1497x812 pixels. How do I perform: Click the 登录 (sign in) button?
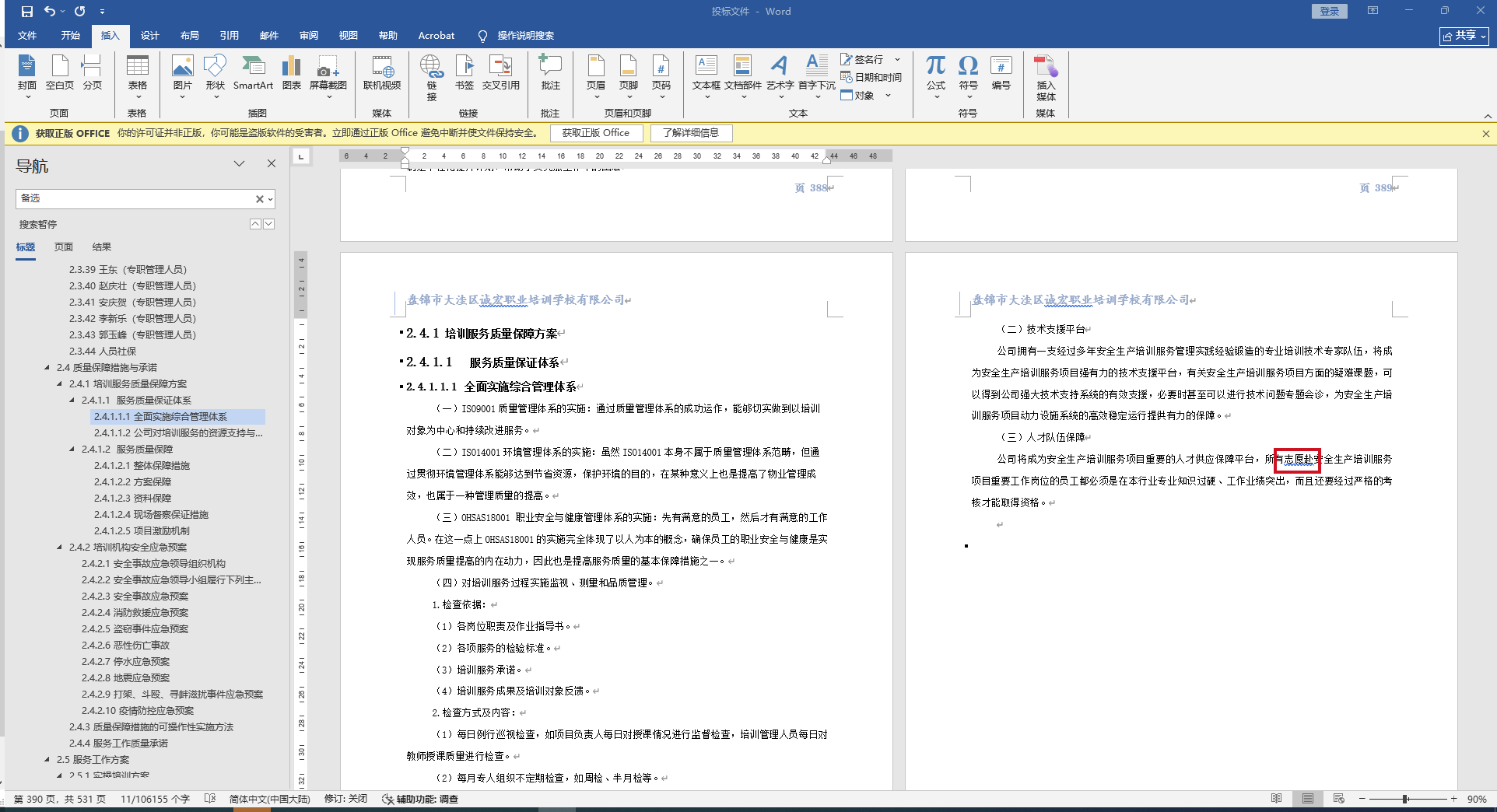1330,12
